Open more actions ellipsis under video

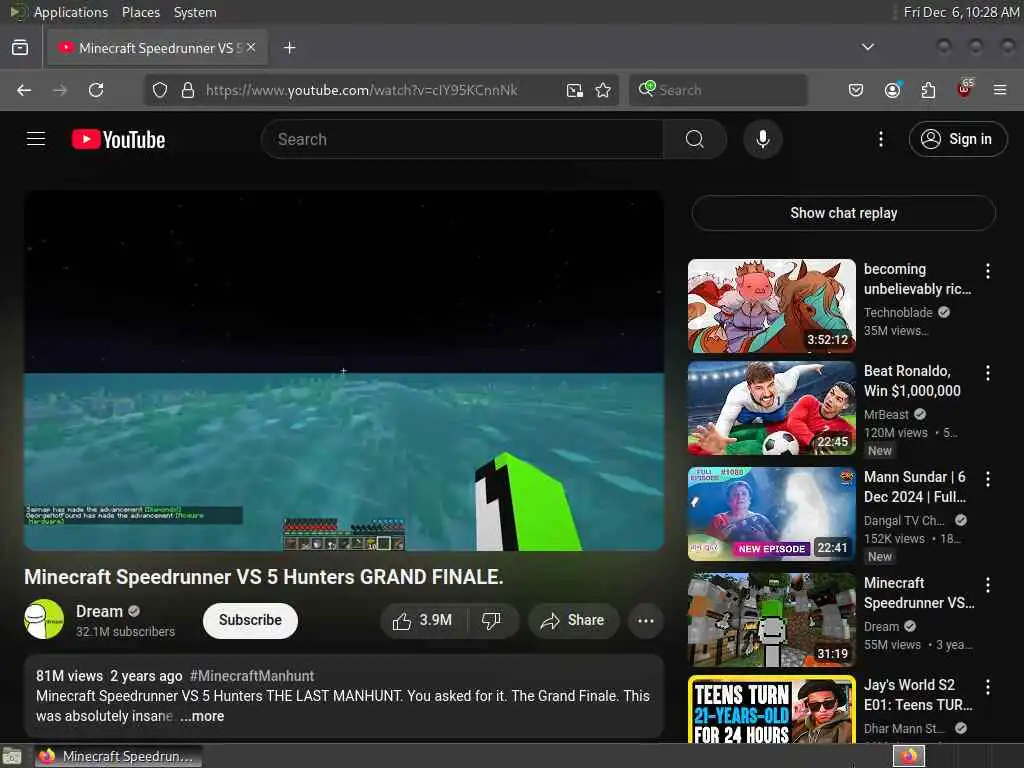(645, 620)
